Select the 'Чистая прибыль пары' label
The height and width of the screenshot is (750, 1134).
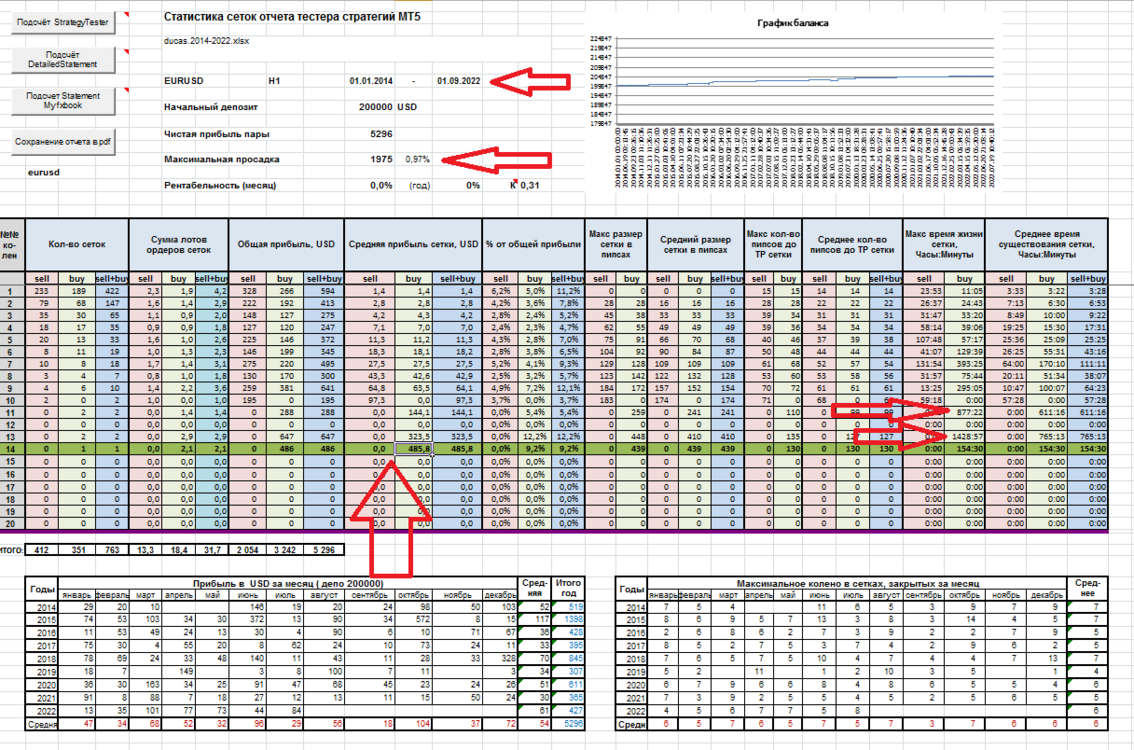click(x=216, y=134)
